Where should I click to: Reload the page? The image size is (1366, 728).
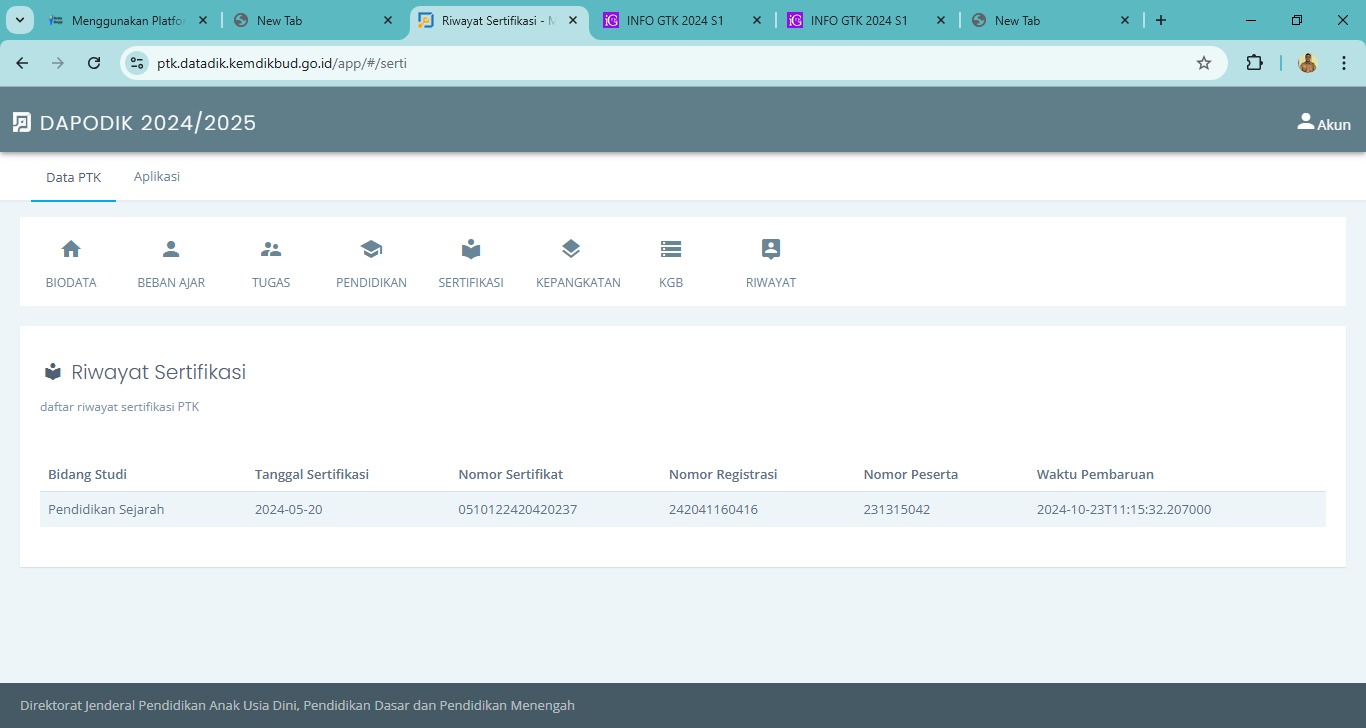pyautogui.click(x=94, y=63)
